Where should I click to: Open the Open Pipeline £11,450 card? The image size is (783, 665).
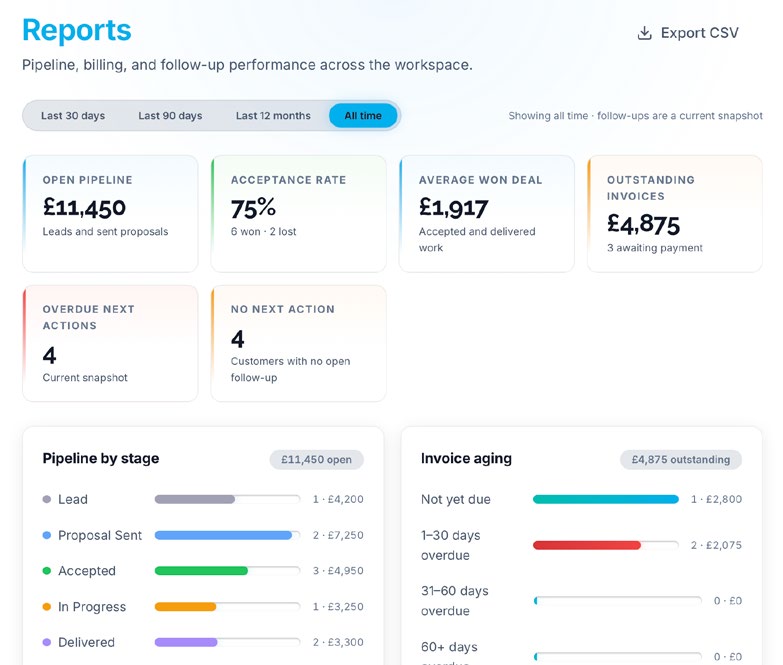pyautogui.click(x=110, y=214)
